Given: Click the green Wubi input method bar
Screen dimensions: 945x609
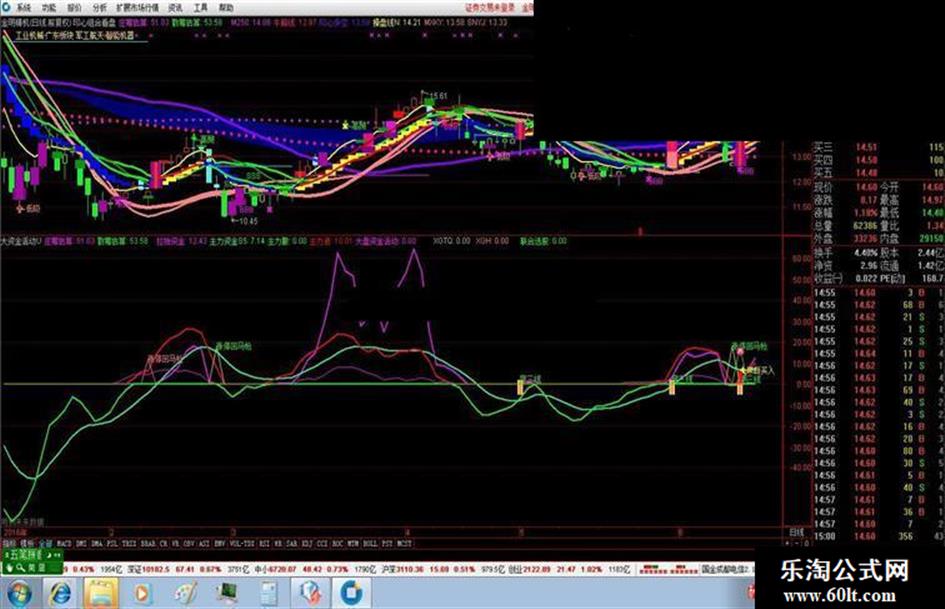Looking at the screenshot, I should [x=31, y=561].
